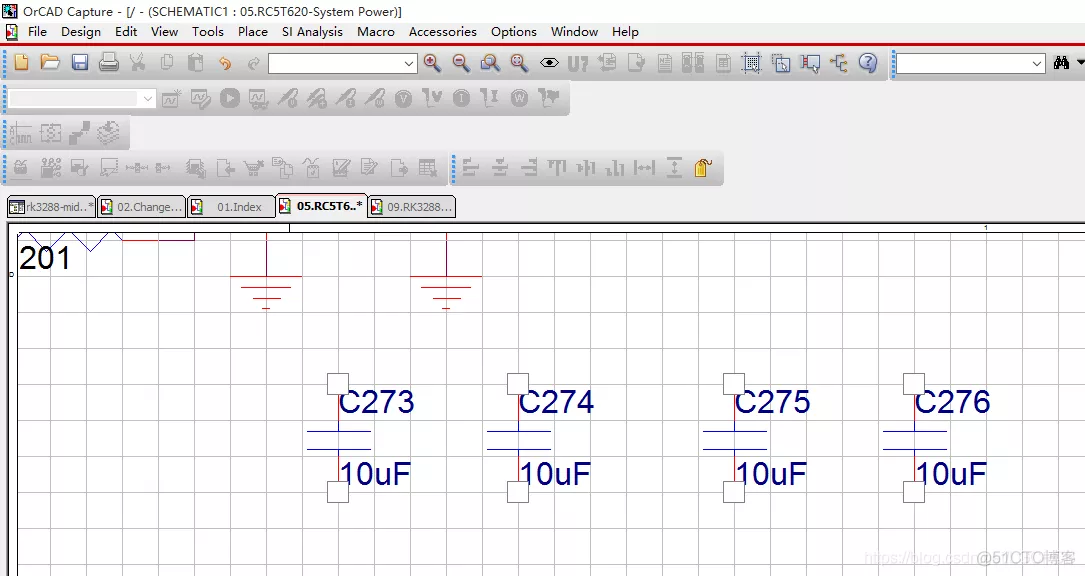Click the power marker W icon
Image resolution: width=1085 pixels, height=576 pixels.
(x=519, y=98)
